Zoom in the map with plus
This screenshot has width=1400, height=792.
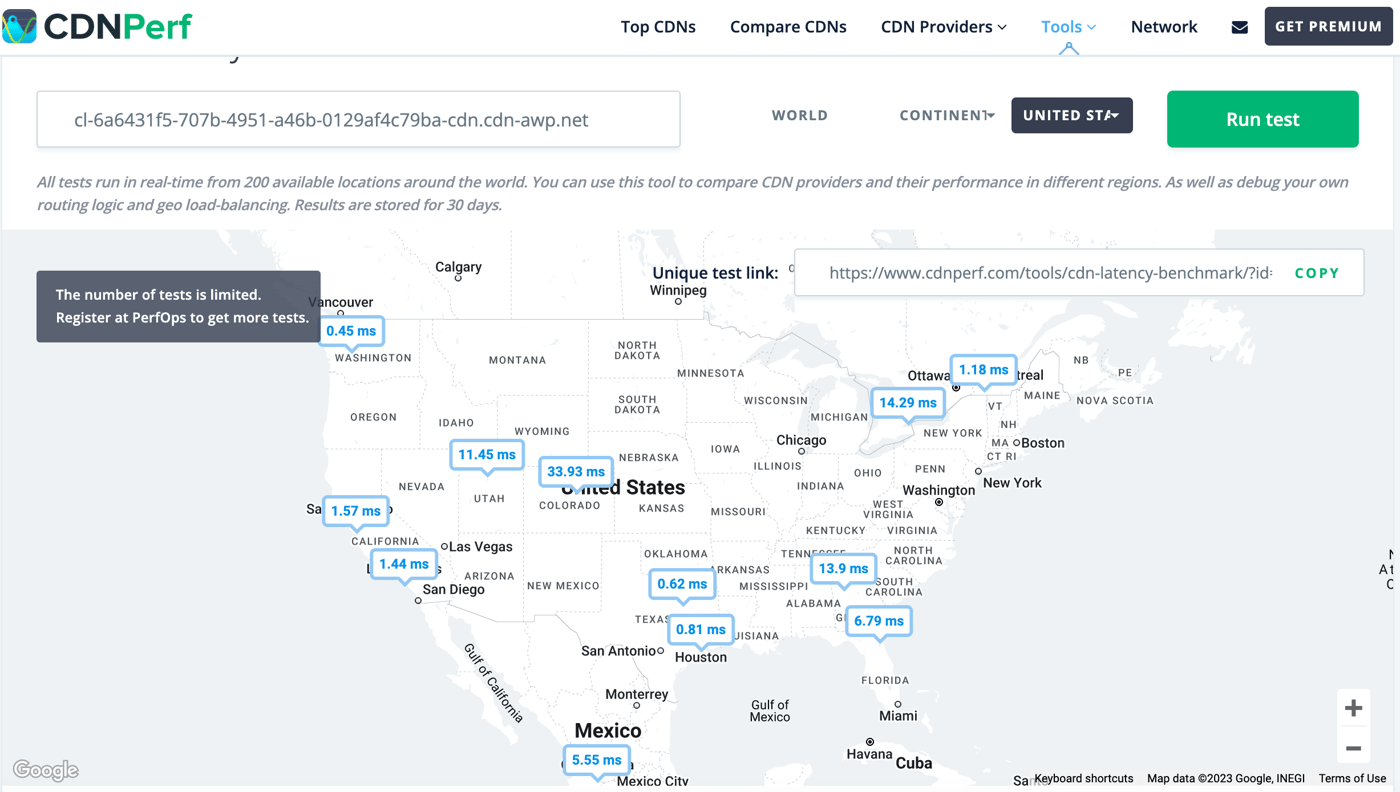1353,708
